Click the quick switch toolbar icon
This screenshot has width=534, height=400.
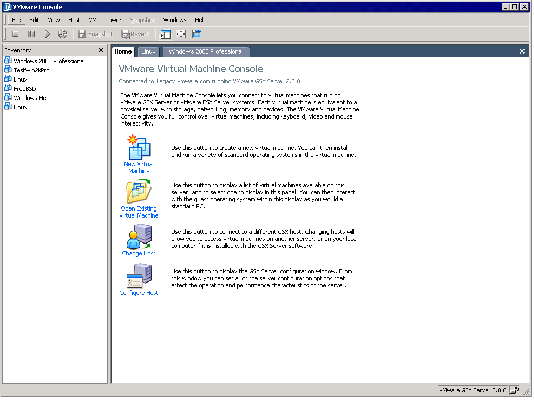click(197, 34)
